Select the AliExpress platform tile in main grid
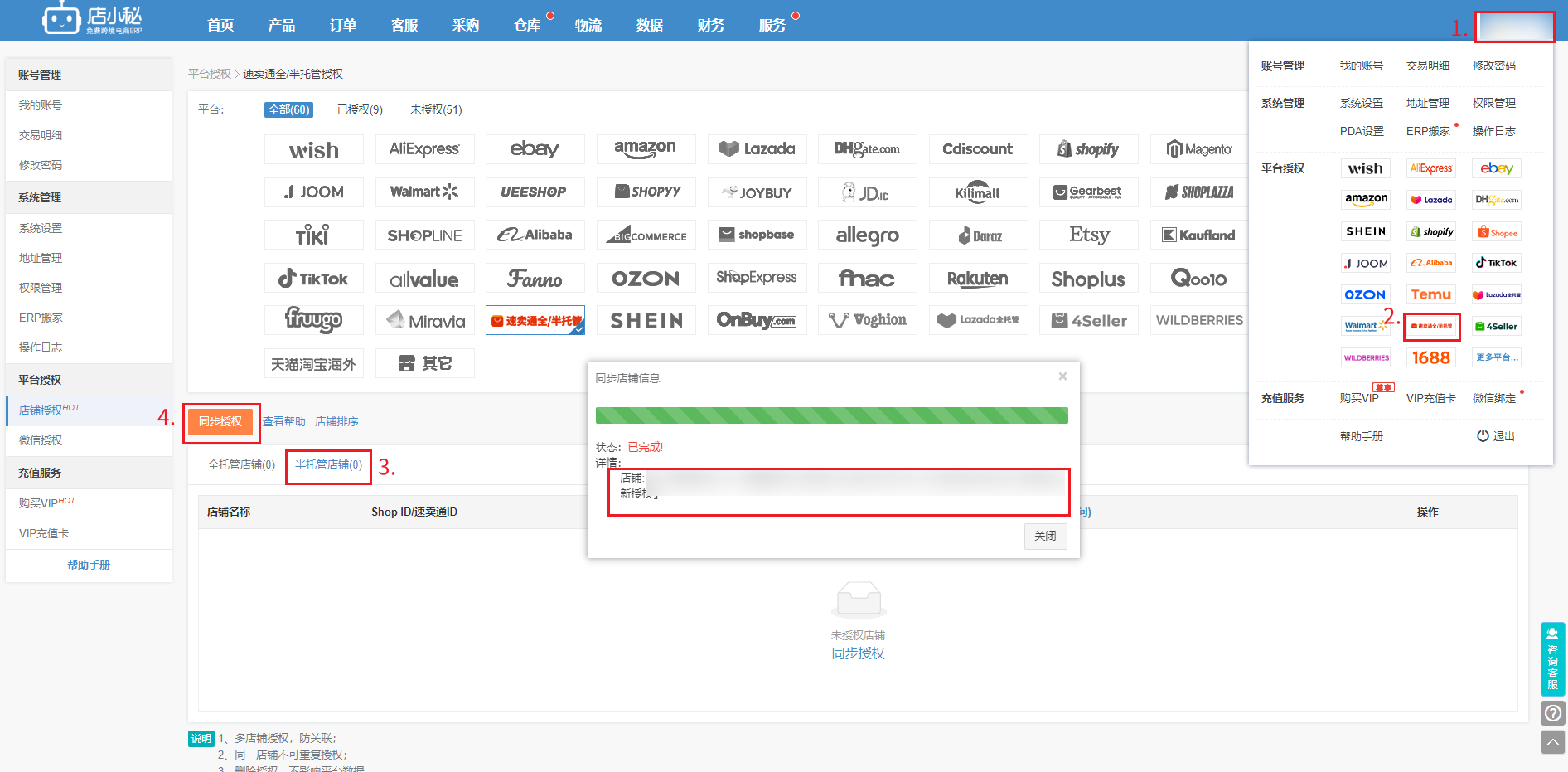1568x772 pixels. (425, 149)
